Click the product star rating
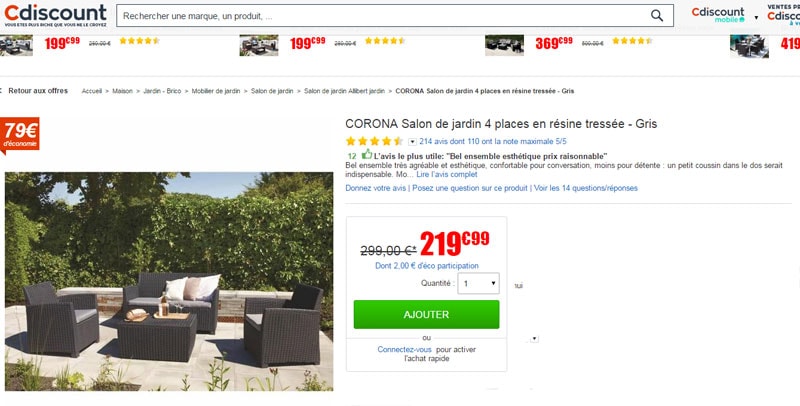Screen dimensions: 800x406 pos(374,141)
